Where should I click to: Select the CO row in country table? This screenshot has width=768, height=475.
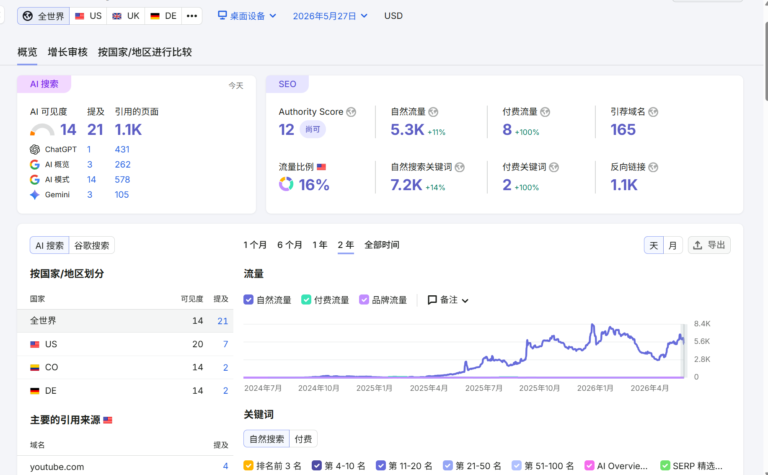(x=125, y=367)
